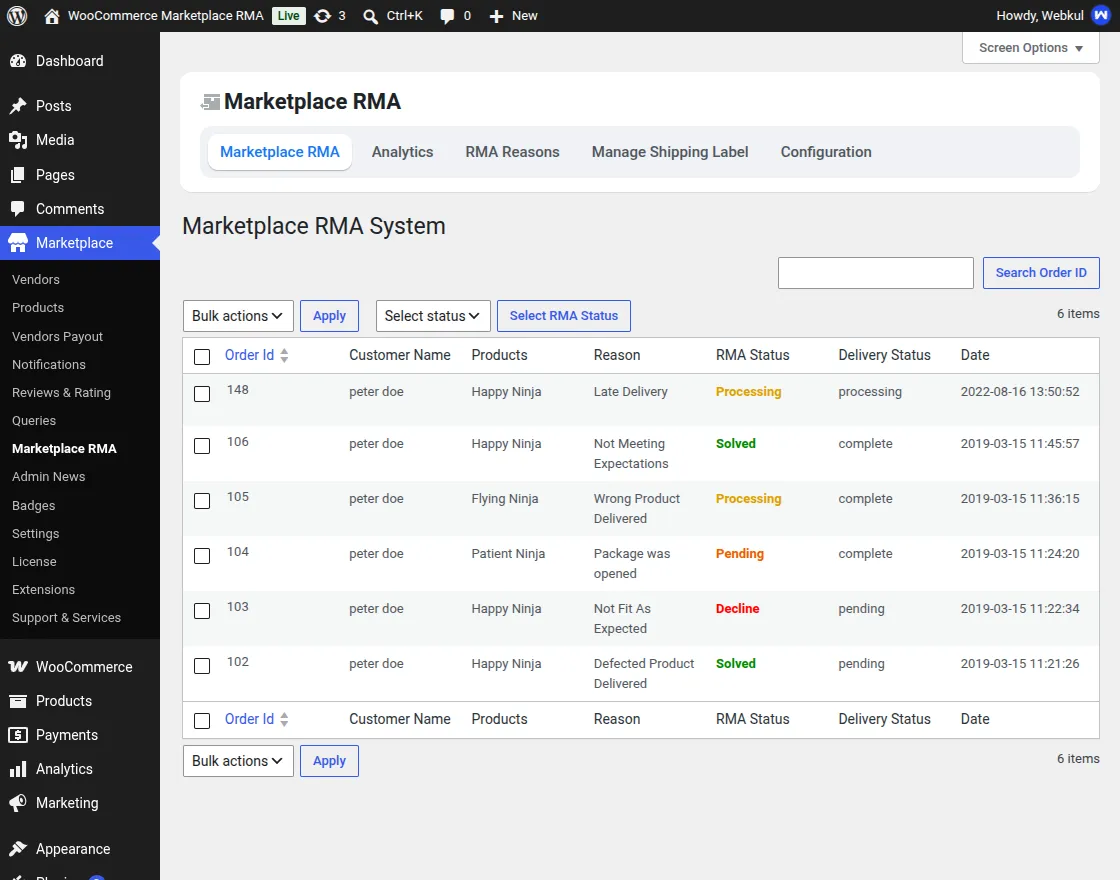Click the Pages icon in sidebar
The image size is (1120, 880).
tap(18, 174)
